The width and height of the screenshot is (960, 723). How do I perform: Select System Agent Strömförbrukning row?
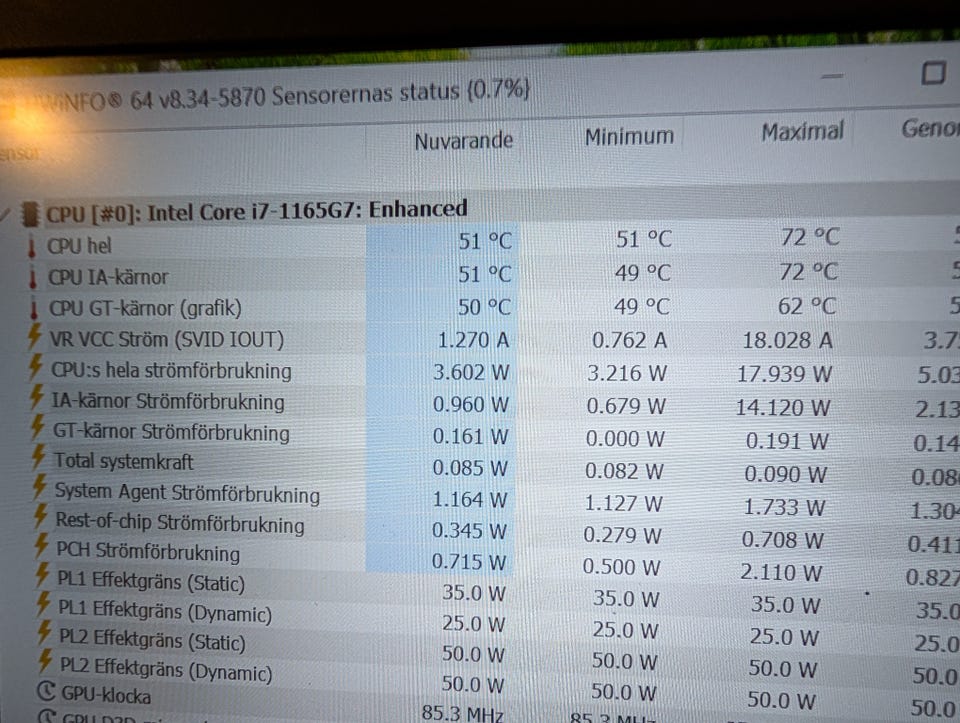(480, 500)
